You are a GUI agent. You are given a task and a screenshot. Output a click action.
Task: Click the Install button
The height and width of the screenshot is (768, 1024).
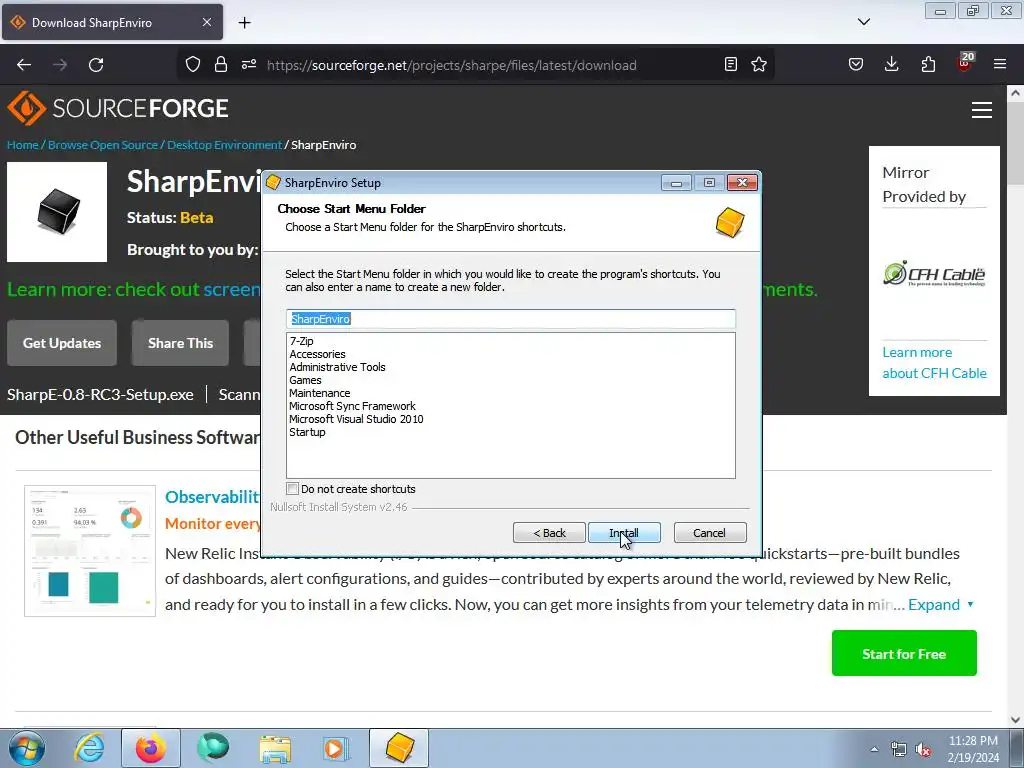(x=624, y=533)
